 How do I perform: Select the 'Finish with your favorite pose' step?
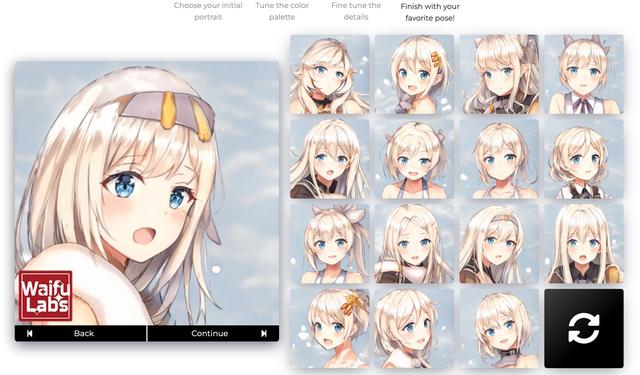click(430, 12)
